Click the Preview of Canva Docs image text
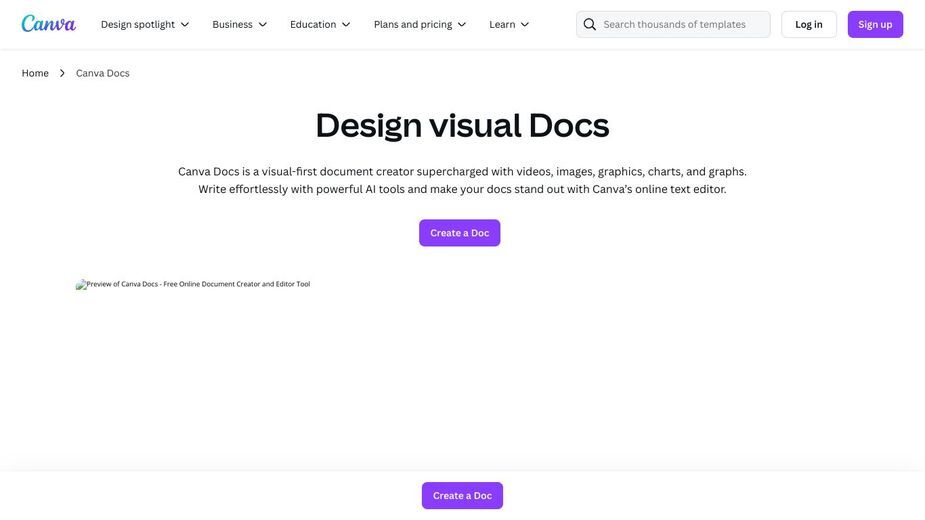This screenshot has width=925, height=520. coord(198,284)
